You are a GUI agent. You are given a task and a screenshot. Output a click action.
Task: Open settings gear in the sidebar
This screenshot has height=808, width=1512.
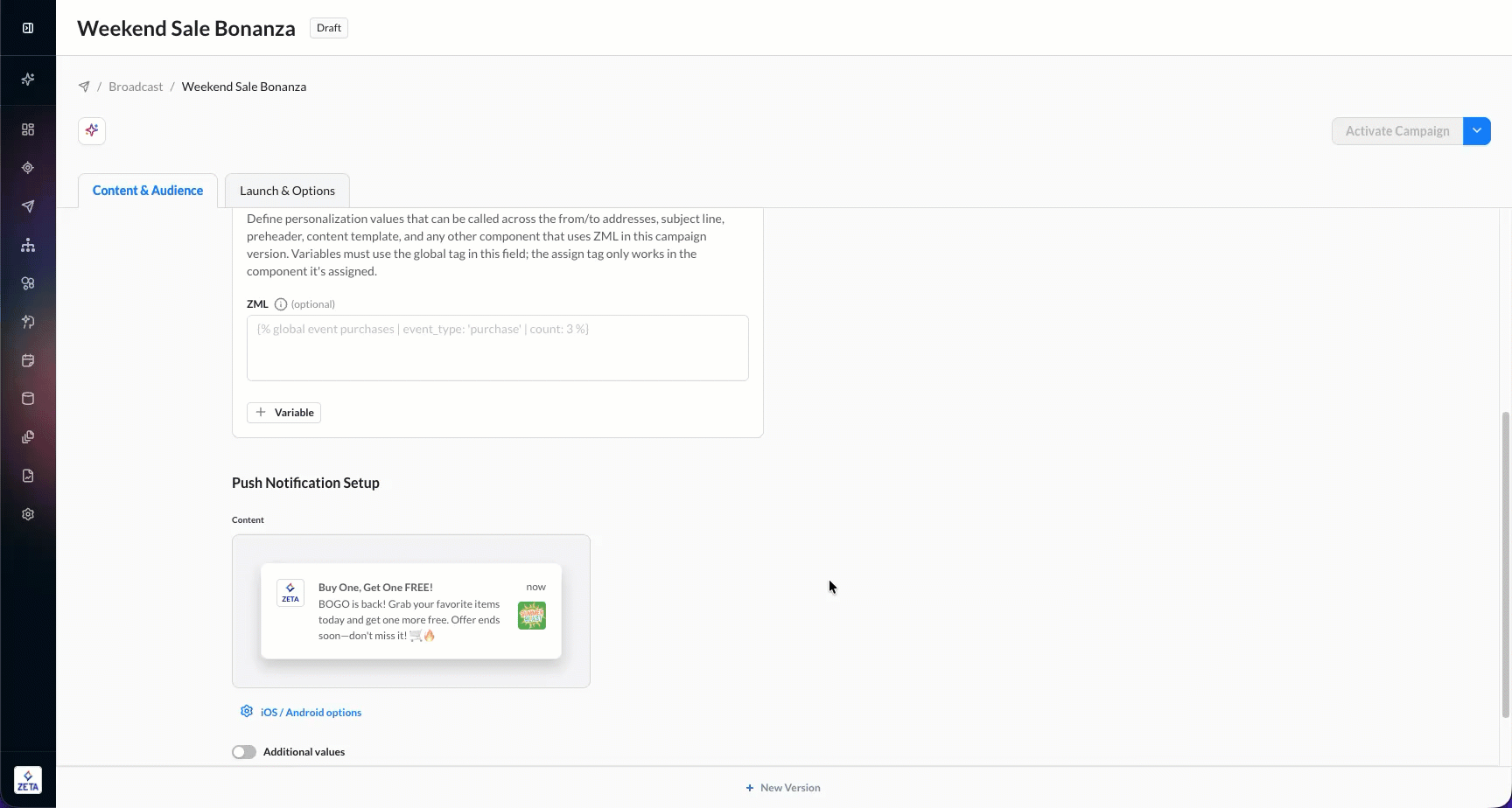[x=28, y=514]
